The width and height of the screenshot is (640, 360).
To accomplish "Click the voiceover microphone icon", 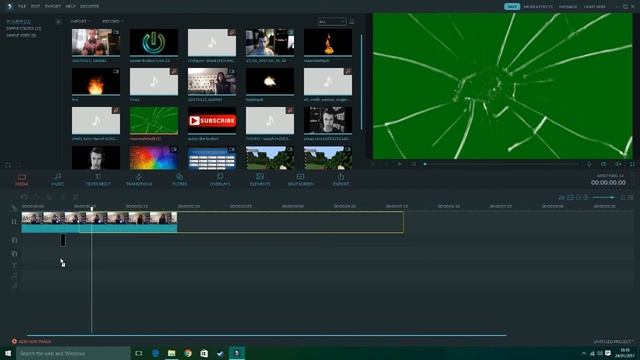I will 589,164.
